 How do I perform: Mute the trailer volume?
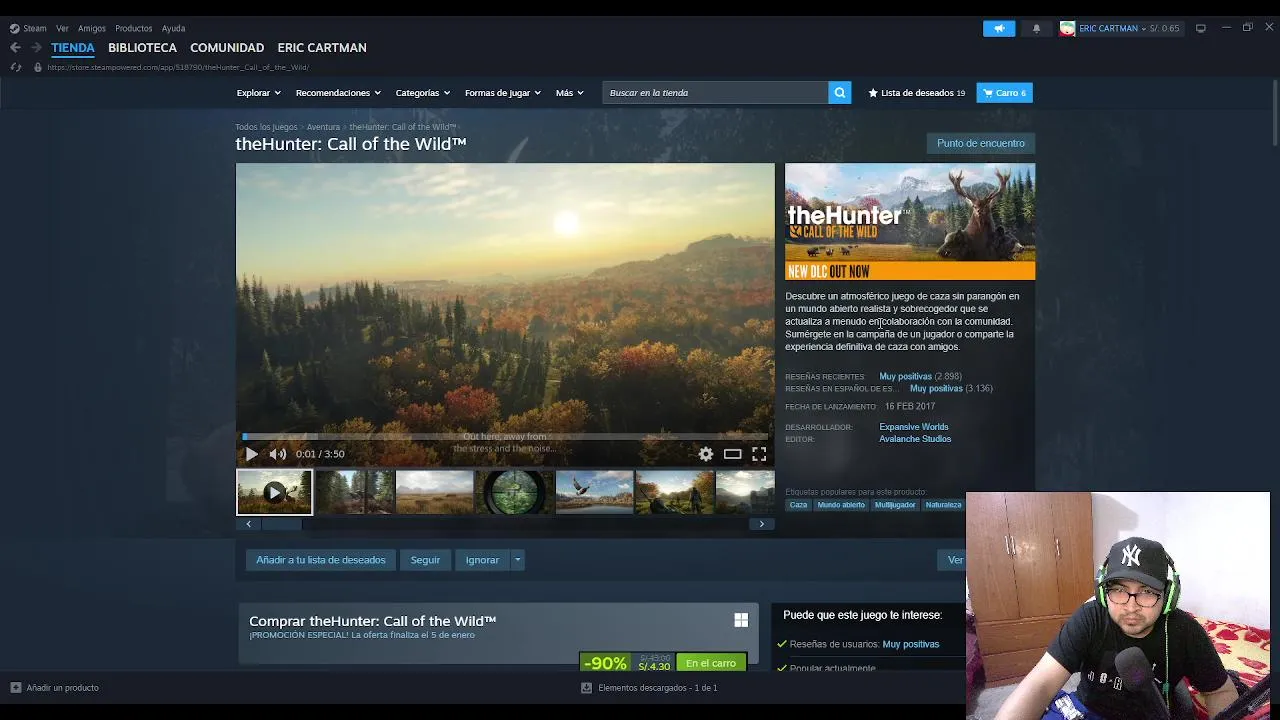click(277, 454)
